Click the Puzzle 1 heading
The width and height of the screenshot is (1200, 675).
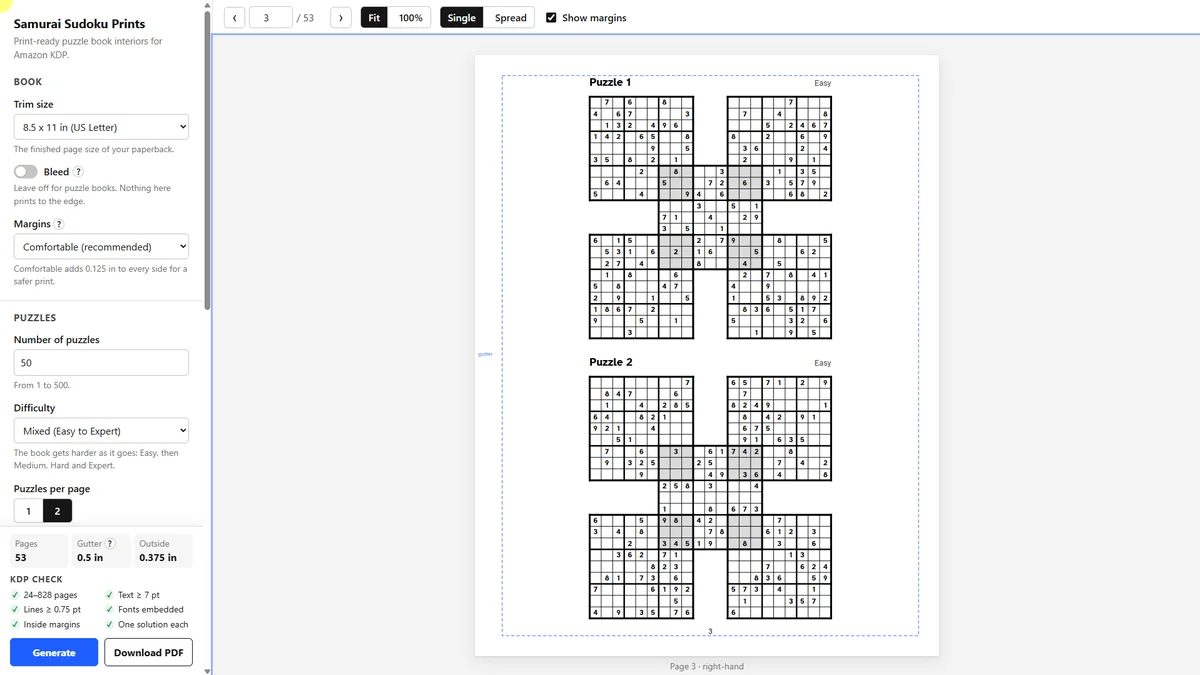tap(610, 82)
